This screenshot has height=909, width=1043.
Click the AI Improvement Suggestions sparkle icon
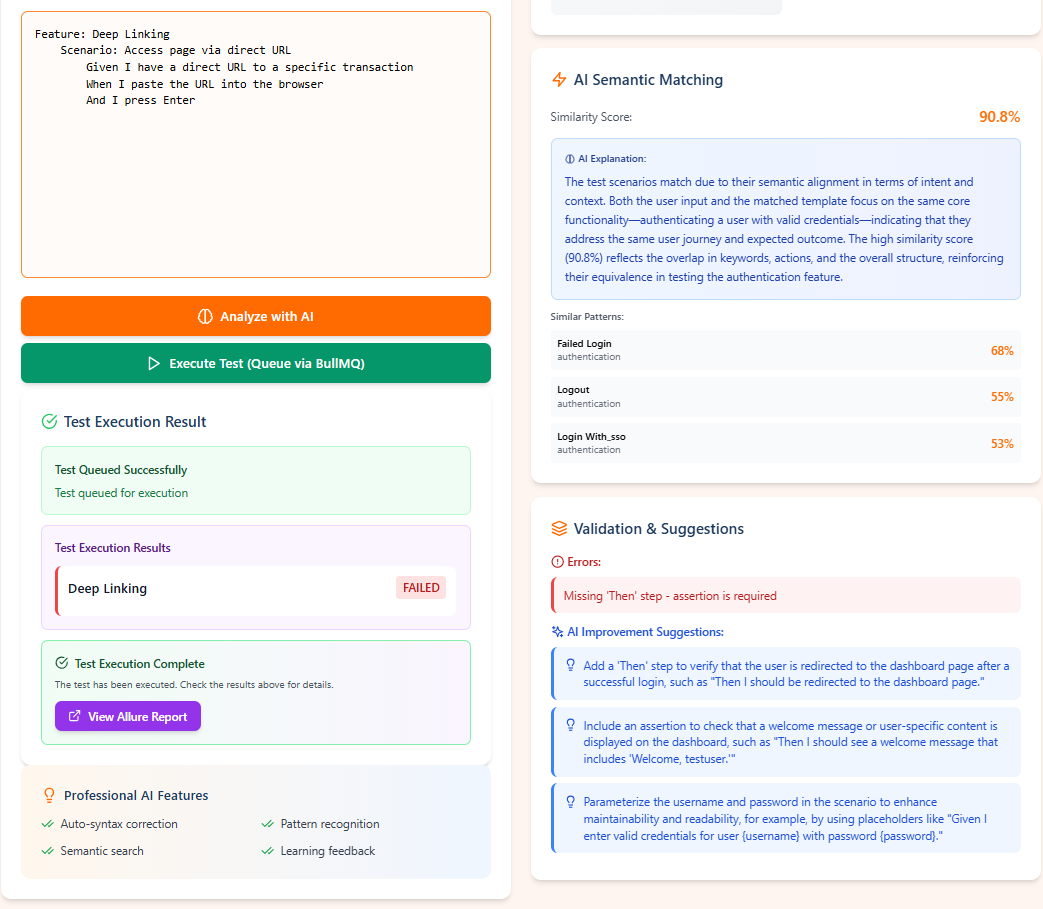(557, 632)
